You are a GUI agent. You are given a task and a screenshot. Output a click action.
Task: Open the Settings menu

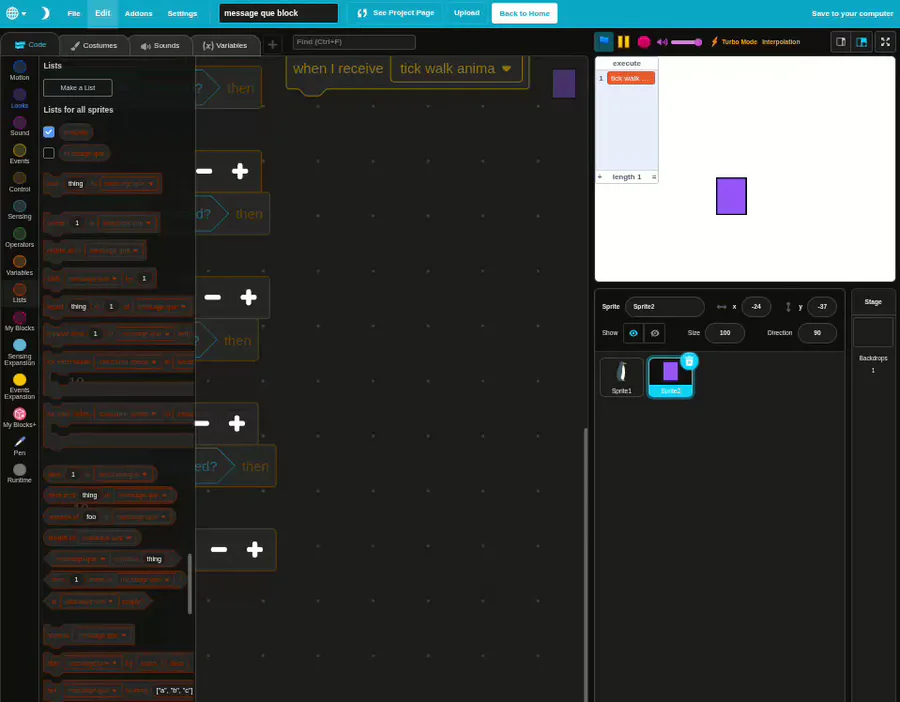coord(182,13)
